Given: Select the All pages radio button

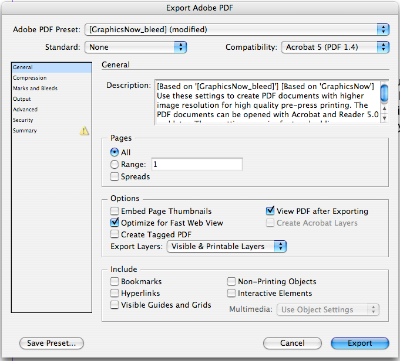Looking at the screenshot, I should [x=114, y=152].
